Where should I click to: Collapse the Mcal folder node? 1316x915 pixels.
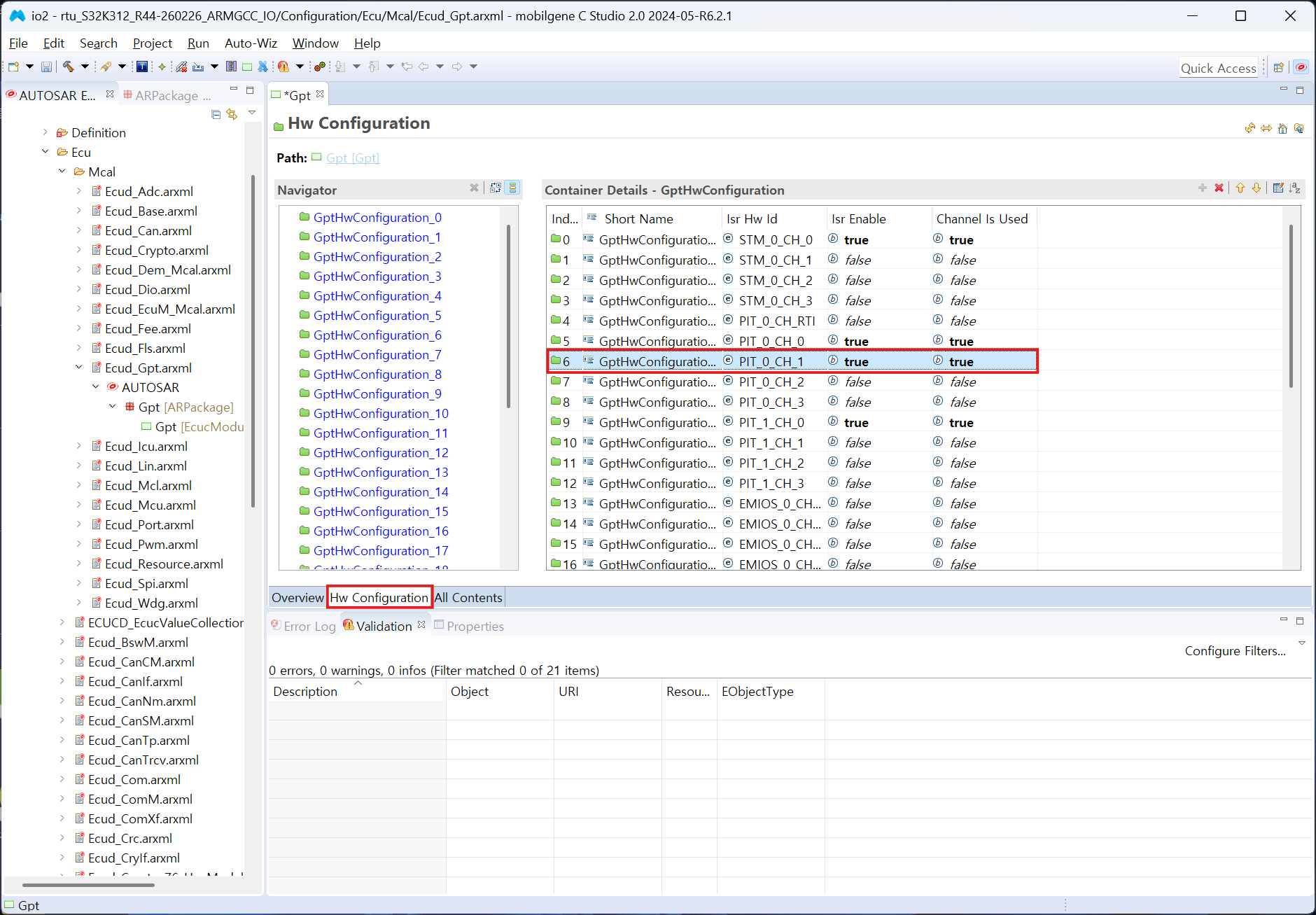pyautogui.click(x=62, y=172)
